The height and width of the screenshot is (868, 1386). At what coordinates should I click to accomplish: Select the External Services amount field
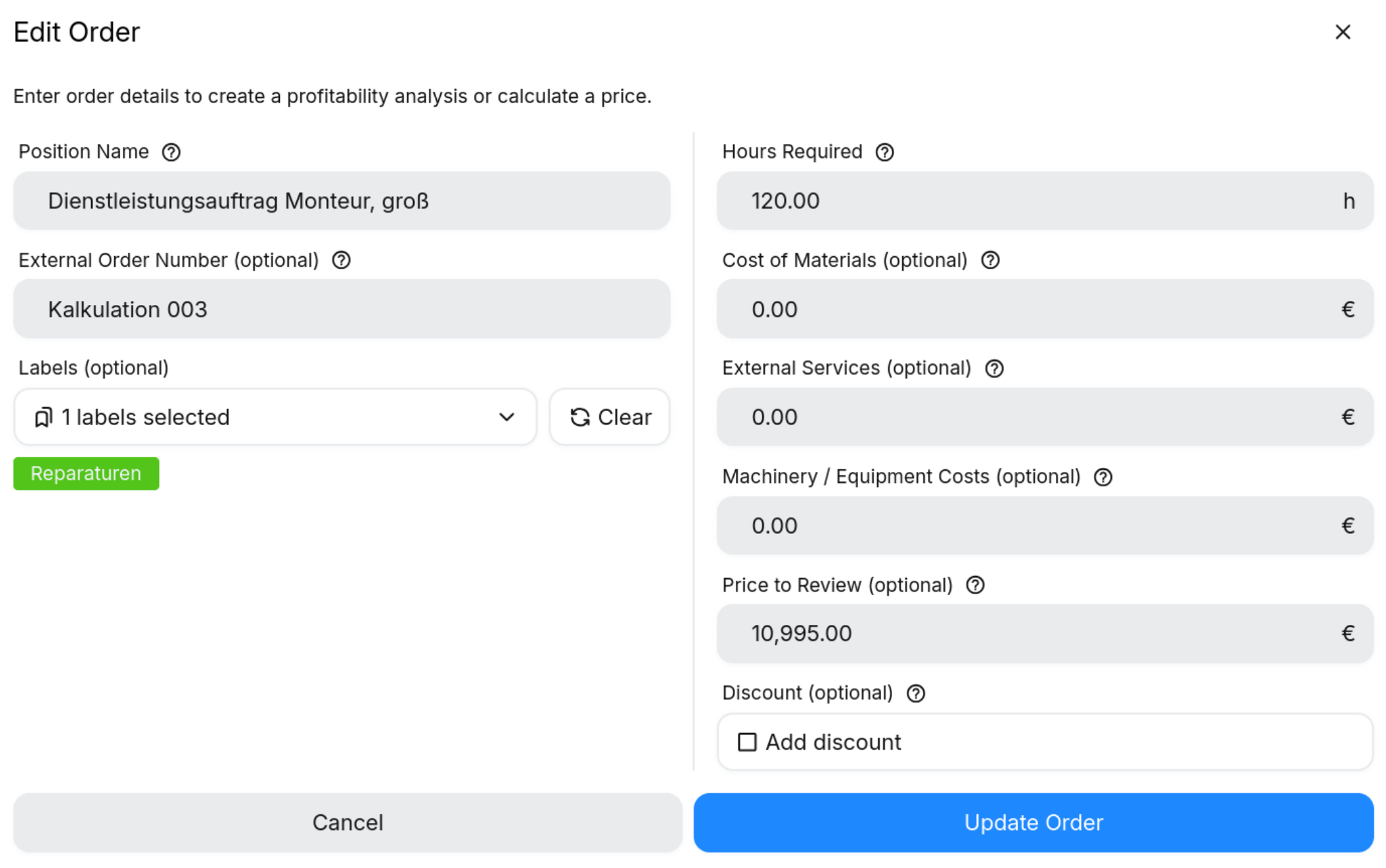(x=1045, y=417)
